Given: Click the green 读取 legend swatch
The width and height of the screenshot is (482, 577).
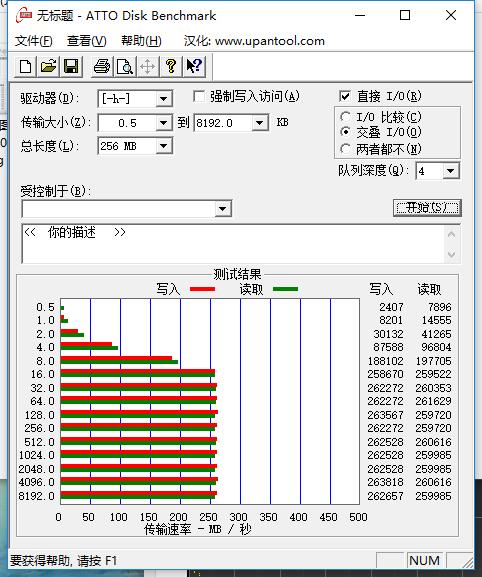Looking at the screenshot, I should coord(286,289).
